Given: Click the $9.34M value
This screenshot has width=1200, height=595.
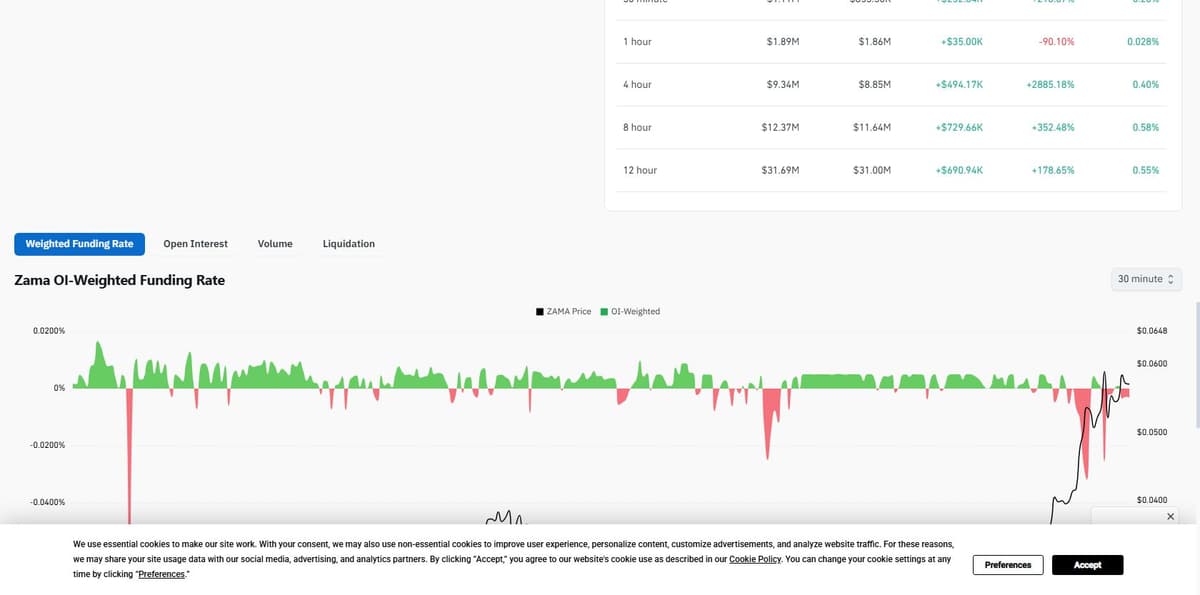Looking at the screenshot, I should point(783,85).
